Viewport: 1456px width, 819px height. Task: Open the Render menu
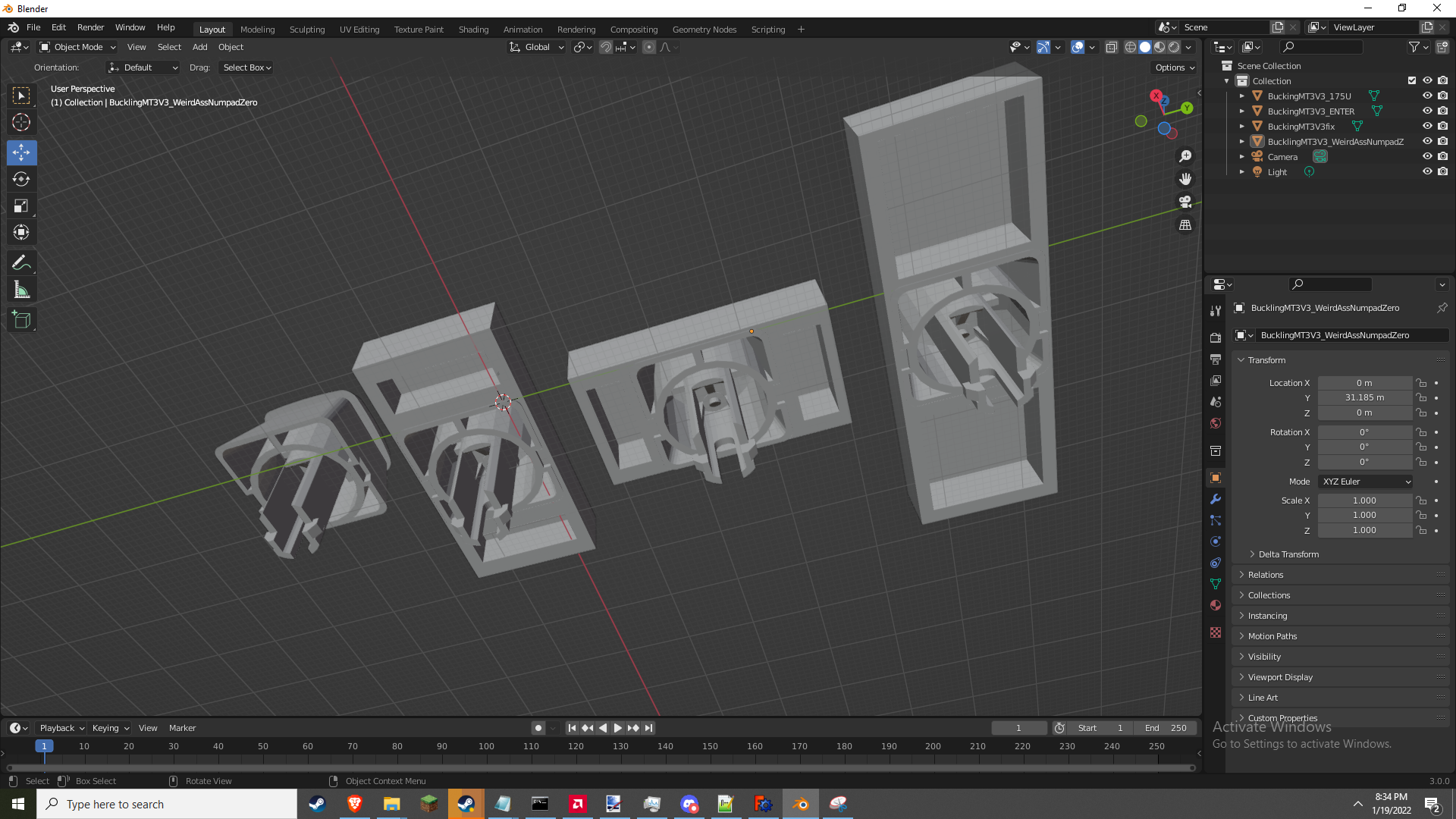click(90, 27)
